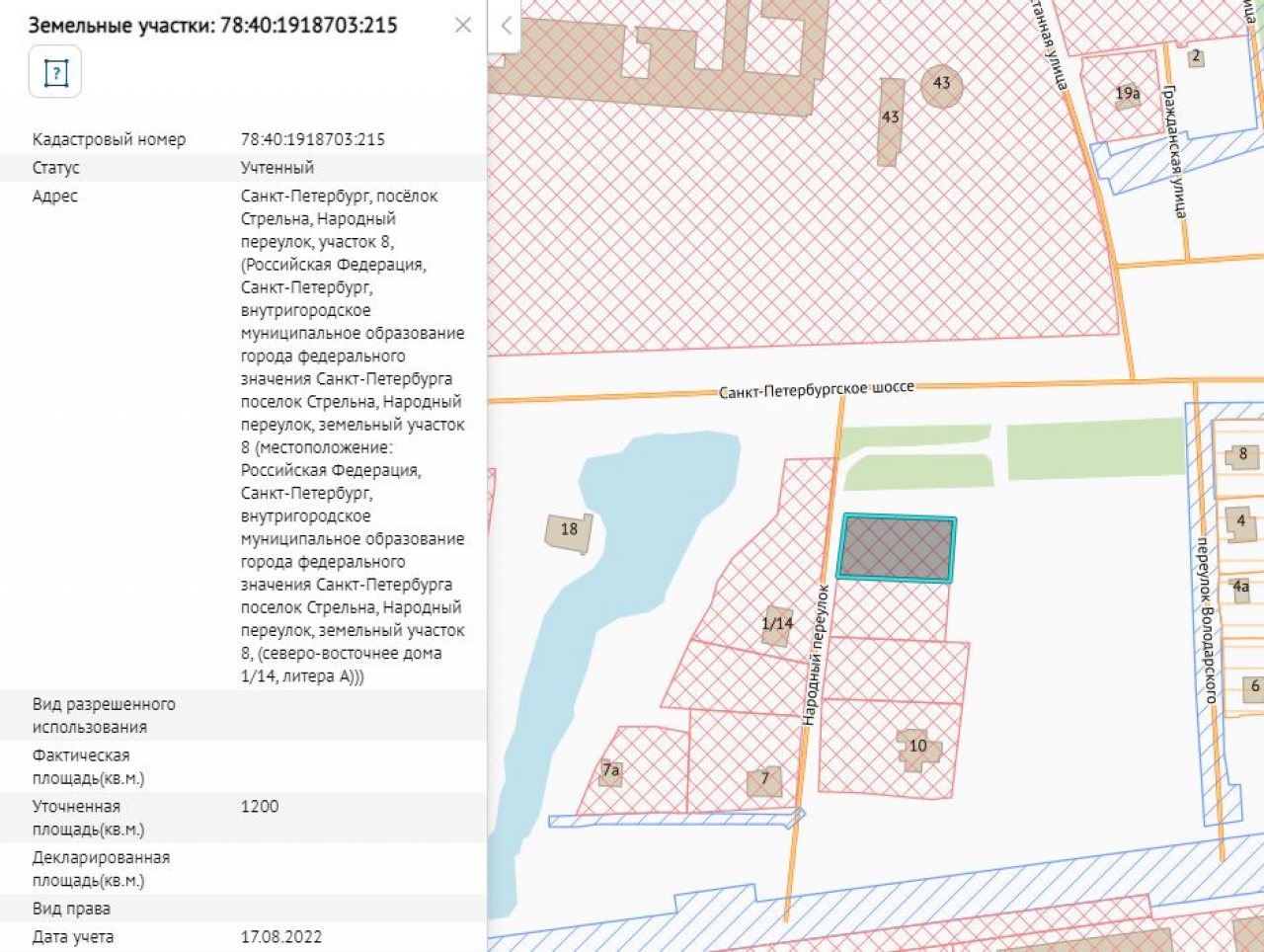Viewport: 1264px width, 952px height.
Task: Click the registration date 17.08.2022
Action: coord(281,936)
